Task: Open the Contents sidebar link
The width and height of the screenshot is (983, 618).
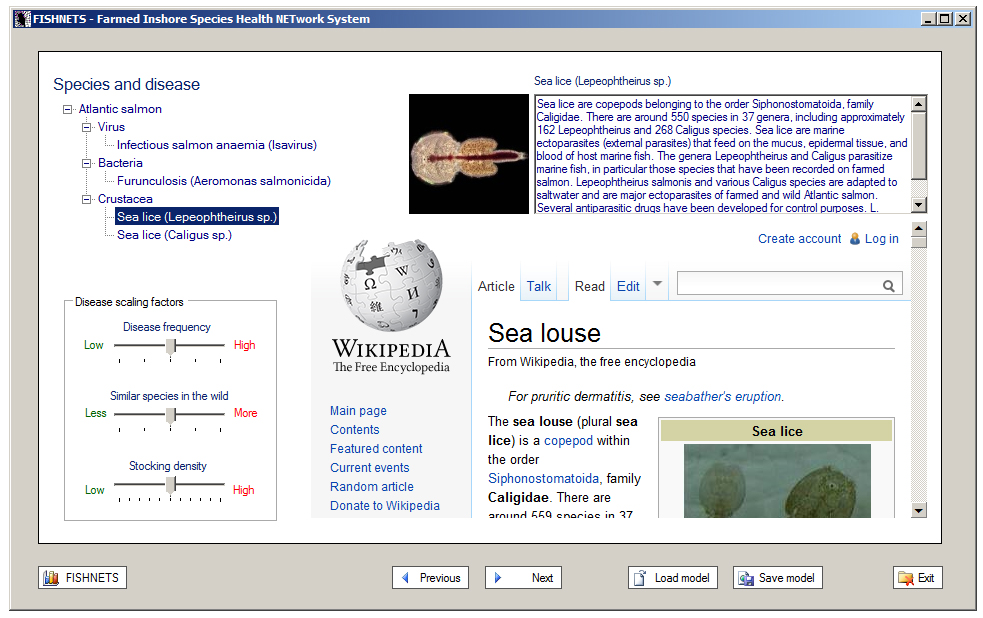Action: coord(355,430)
